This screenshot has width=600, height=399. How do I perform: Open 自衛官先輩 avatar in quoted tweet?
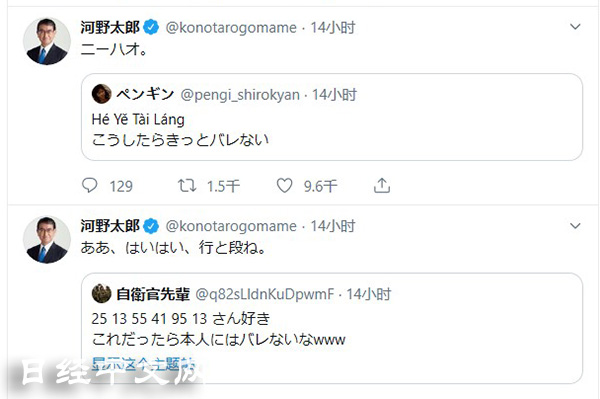coord(101,293)
